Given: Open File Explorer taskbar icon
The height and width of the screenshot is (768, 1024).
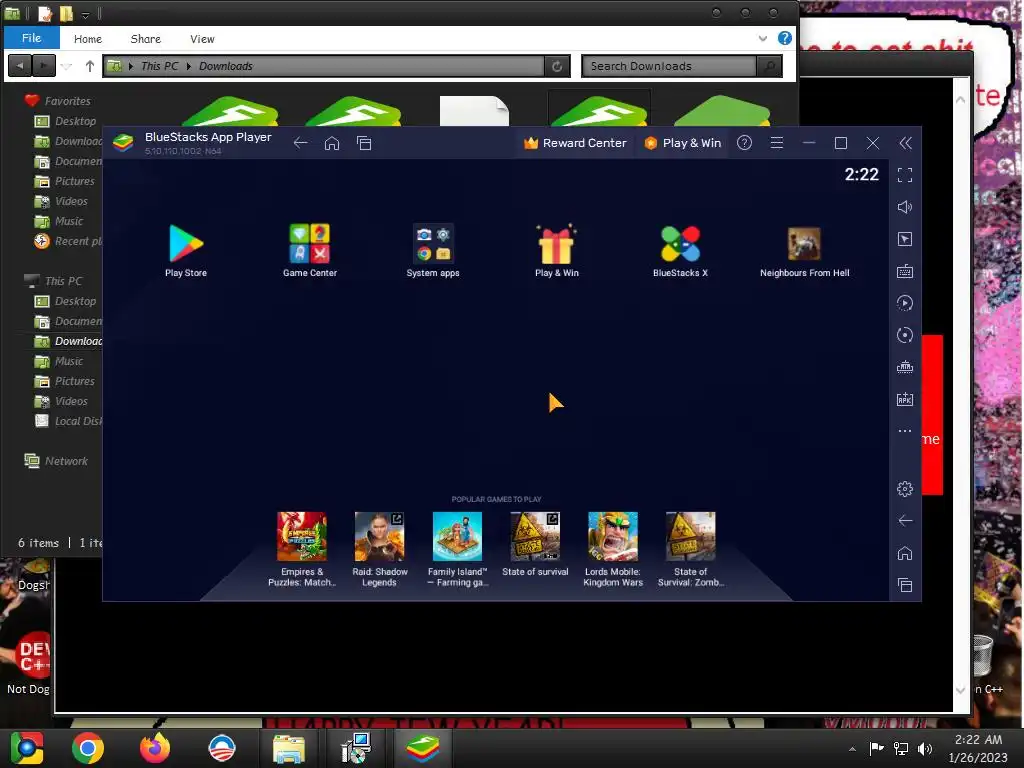Looking at the screenshot, I should [x=288, y=748].
